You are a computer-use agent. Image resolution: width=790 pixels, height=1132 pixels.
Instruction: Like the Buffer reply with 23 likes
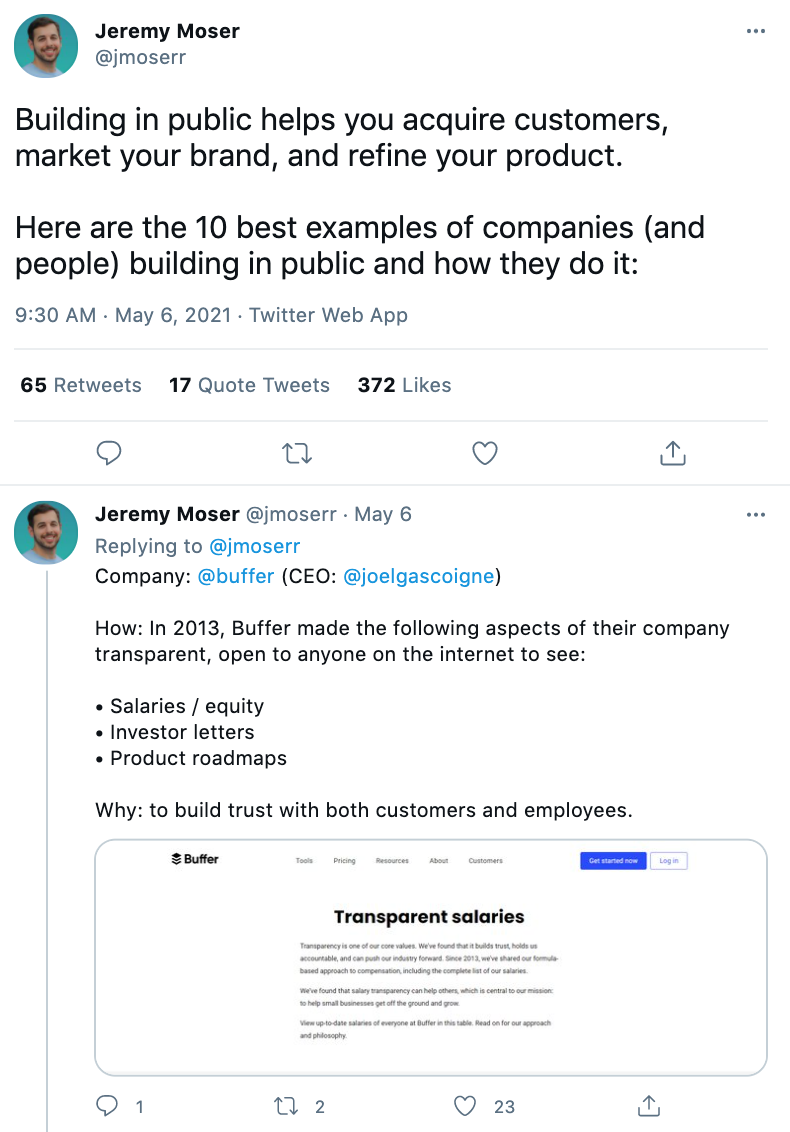[465, 1106]
